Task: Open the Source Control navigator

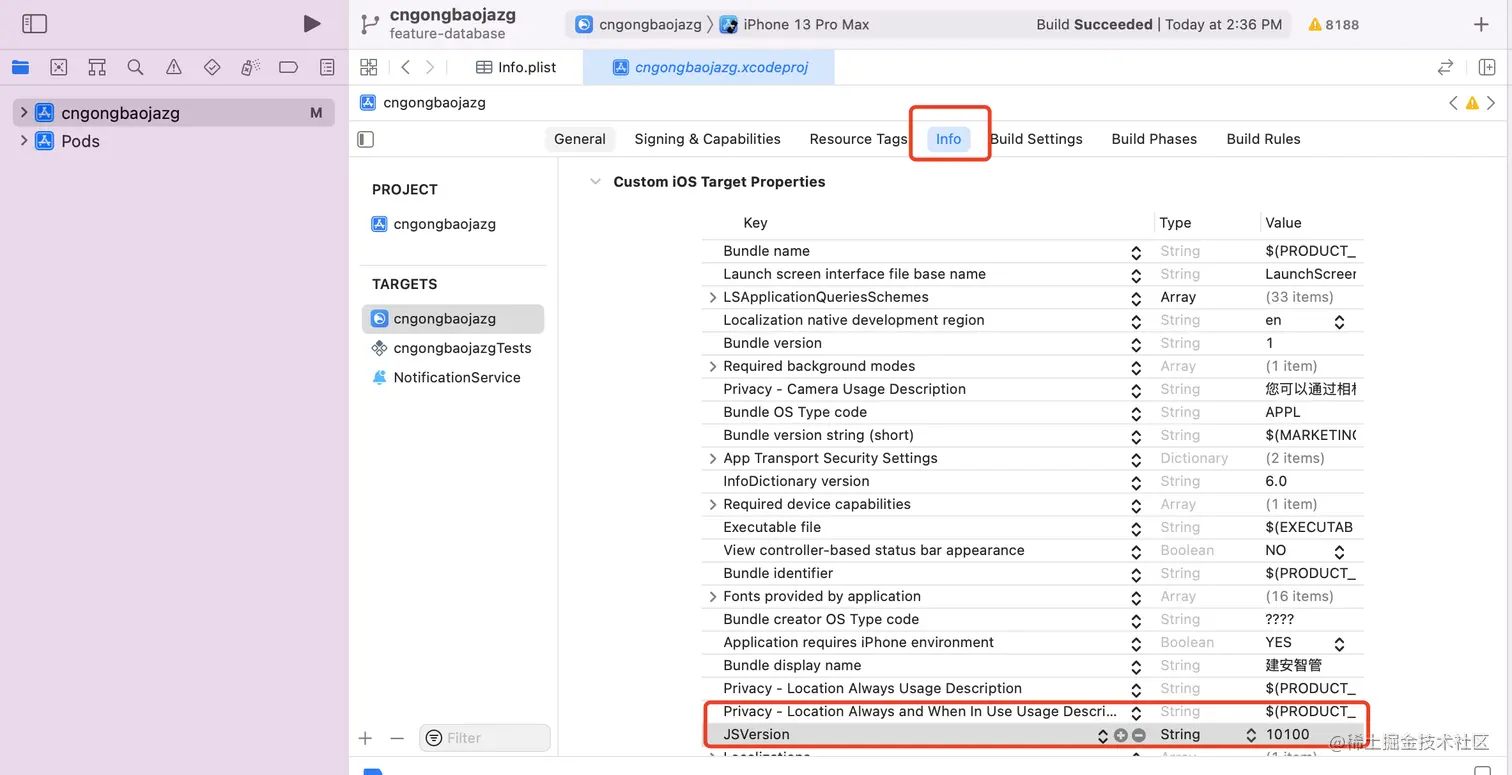Action: tap(59, 67)
